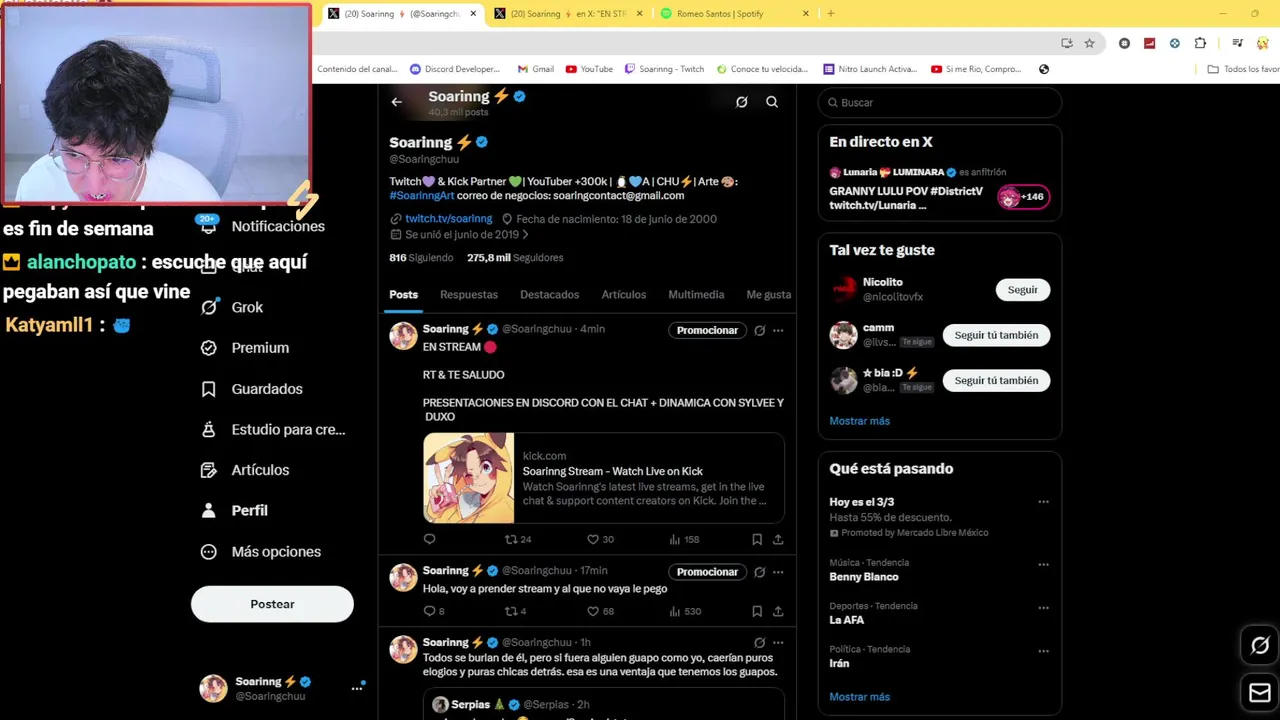The width and height of the screenshot is (1280, 720).
Task: Open Grok icon in the Soarinng profile header
Action: pos(742,102)
